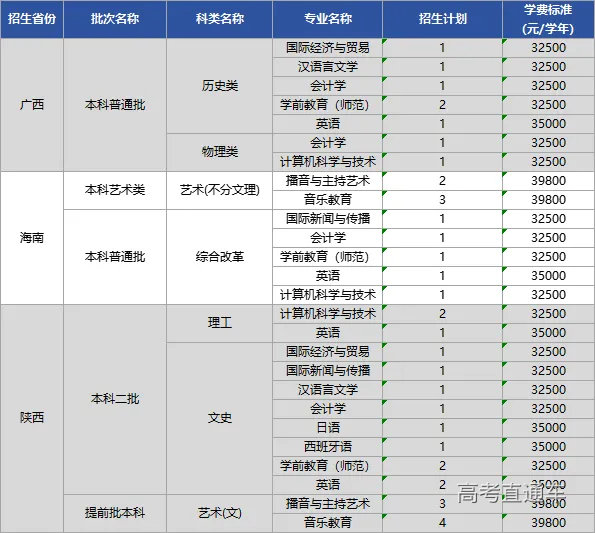Viewport: 595px width, 533px height.
Task: Click the 学费标准(元/学年) header
Action: pos(548,19)
